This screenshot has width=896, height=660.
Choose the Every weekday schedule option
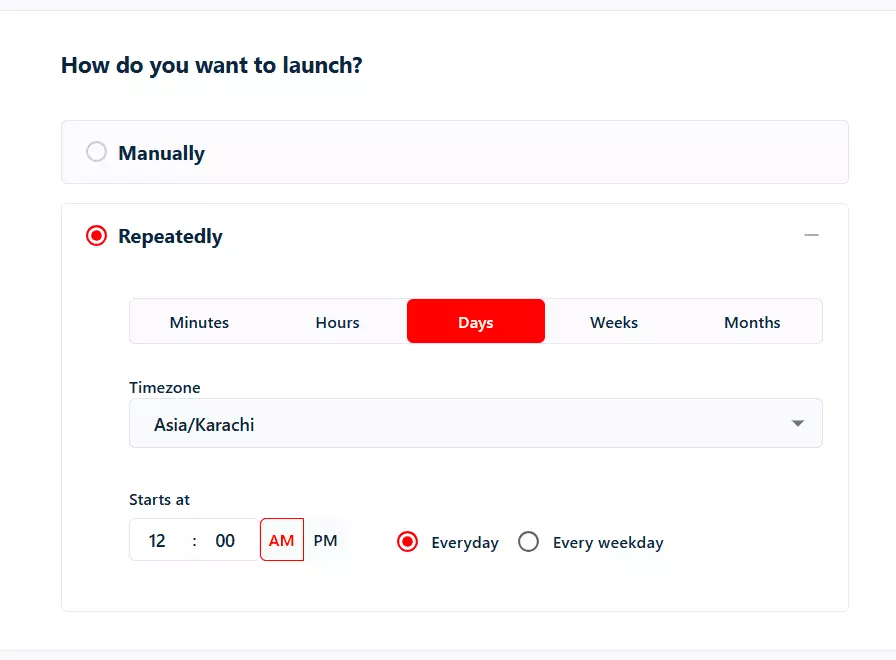[529, 541]
